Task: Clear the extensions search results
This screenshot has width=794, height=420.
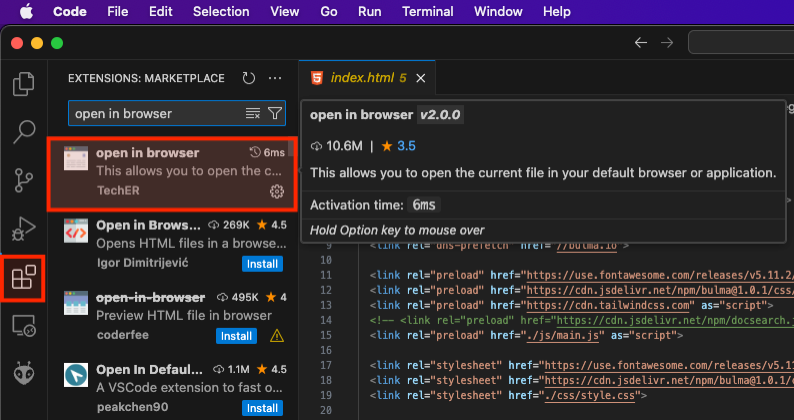Action: pyautogui.click(x=253, y=114)
